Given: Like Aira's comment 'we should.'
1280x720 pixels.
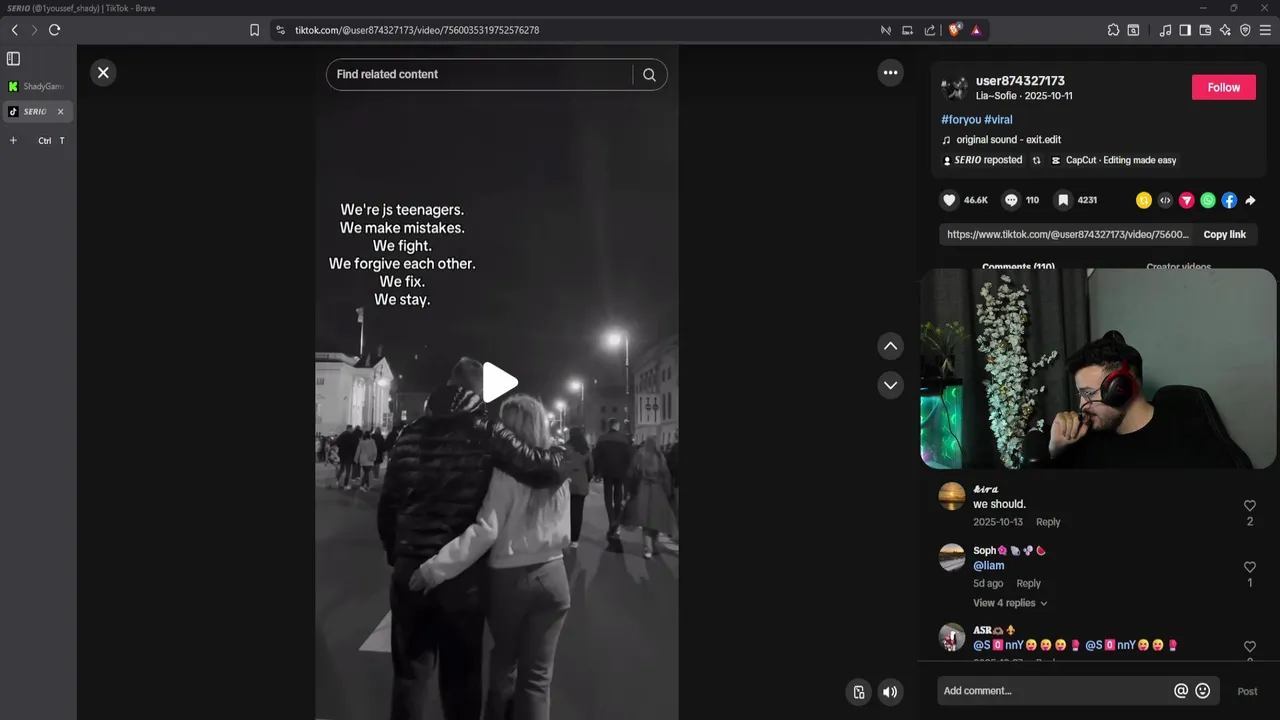Looking at the screenshot, I should click(1250, 506).
